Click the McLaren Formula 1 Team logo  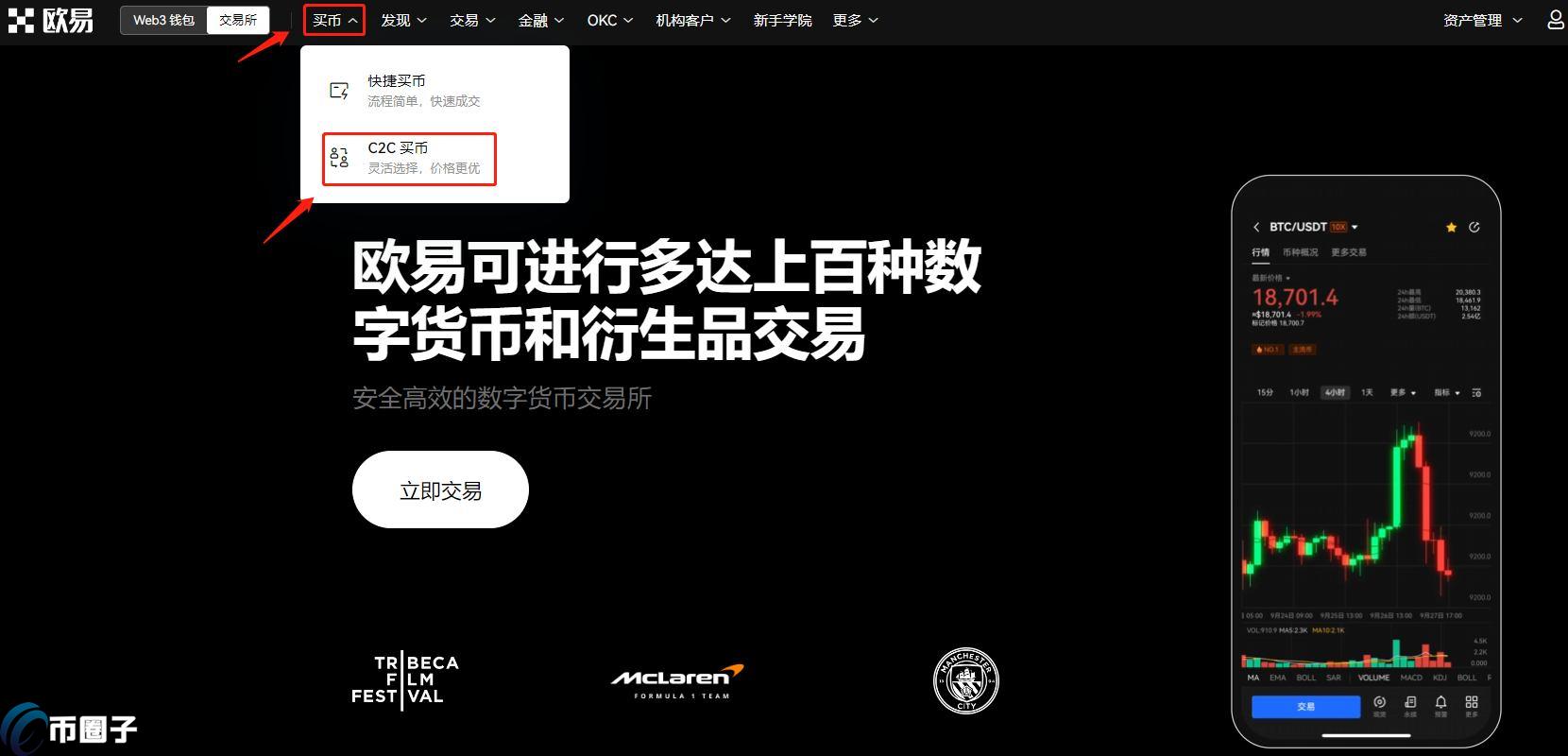[x=677, y=680]
